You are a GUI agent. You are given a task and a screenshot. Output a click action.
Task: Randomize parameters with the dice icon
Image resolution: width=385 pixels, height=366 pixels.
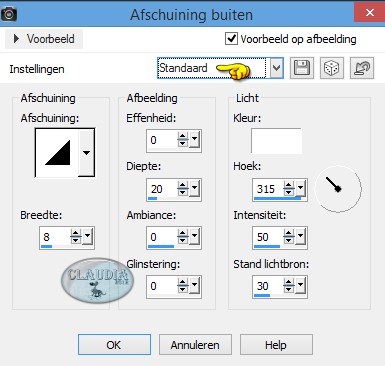[331, 68]
